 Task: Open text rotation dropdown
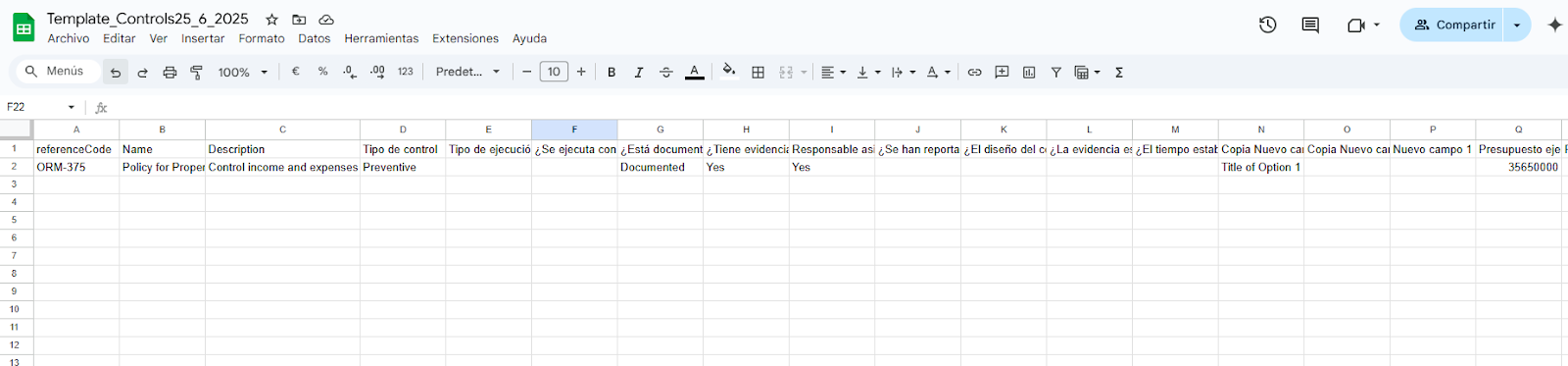click(938, 72)
